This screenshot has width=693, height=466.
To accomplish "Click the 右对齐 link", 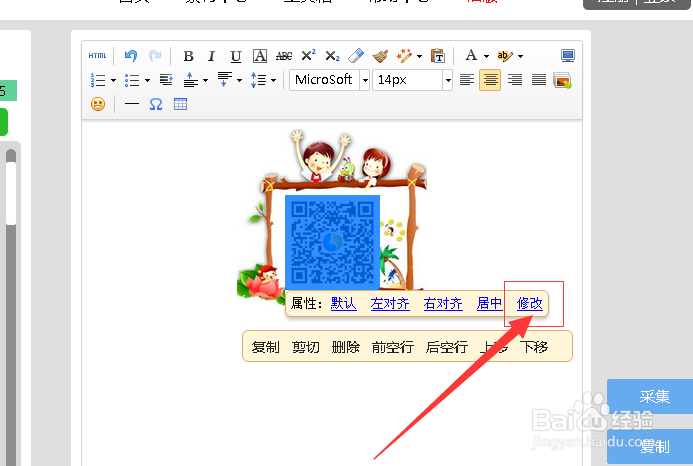I will [x=443, y=303].
